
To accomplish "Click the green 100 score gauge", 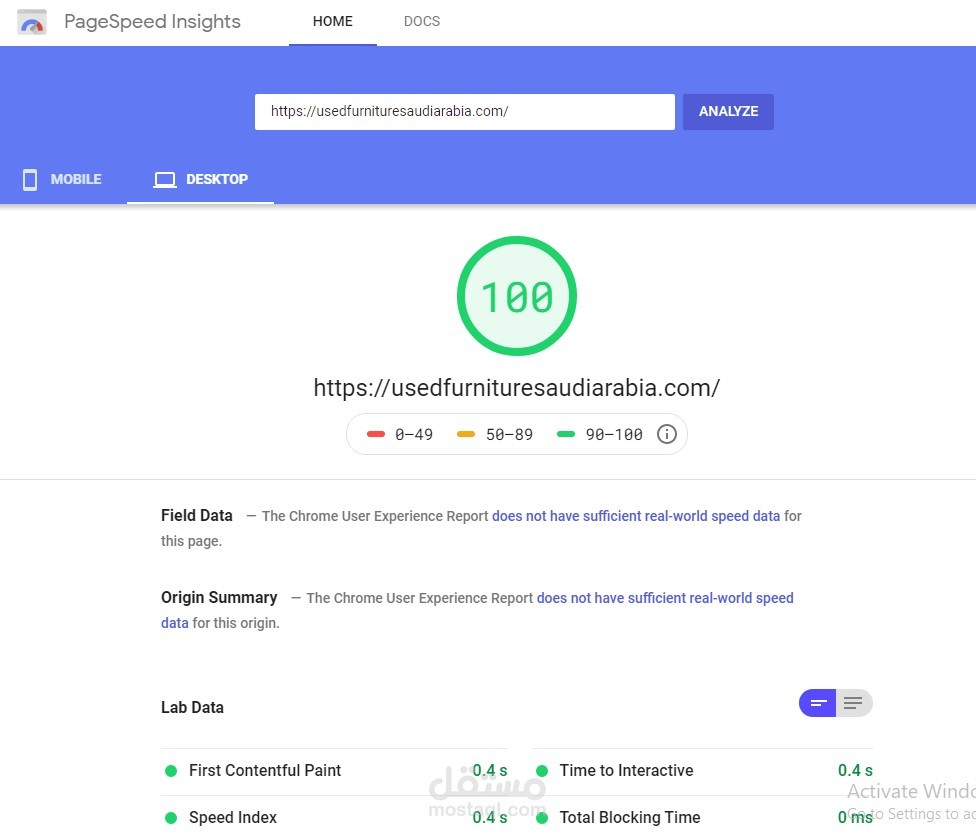I will [x=517, y=296].
